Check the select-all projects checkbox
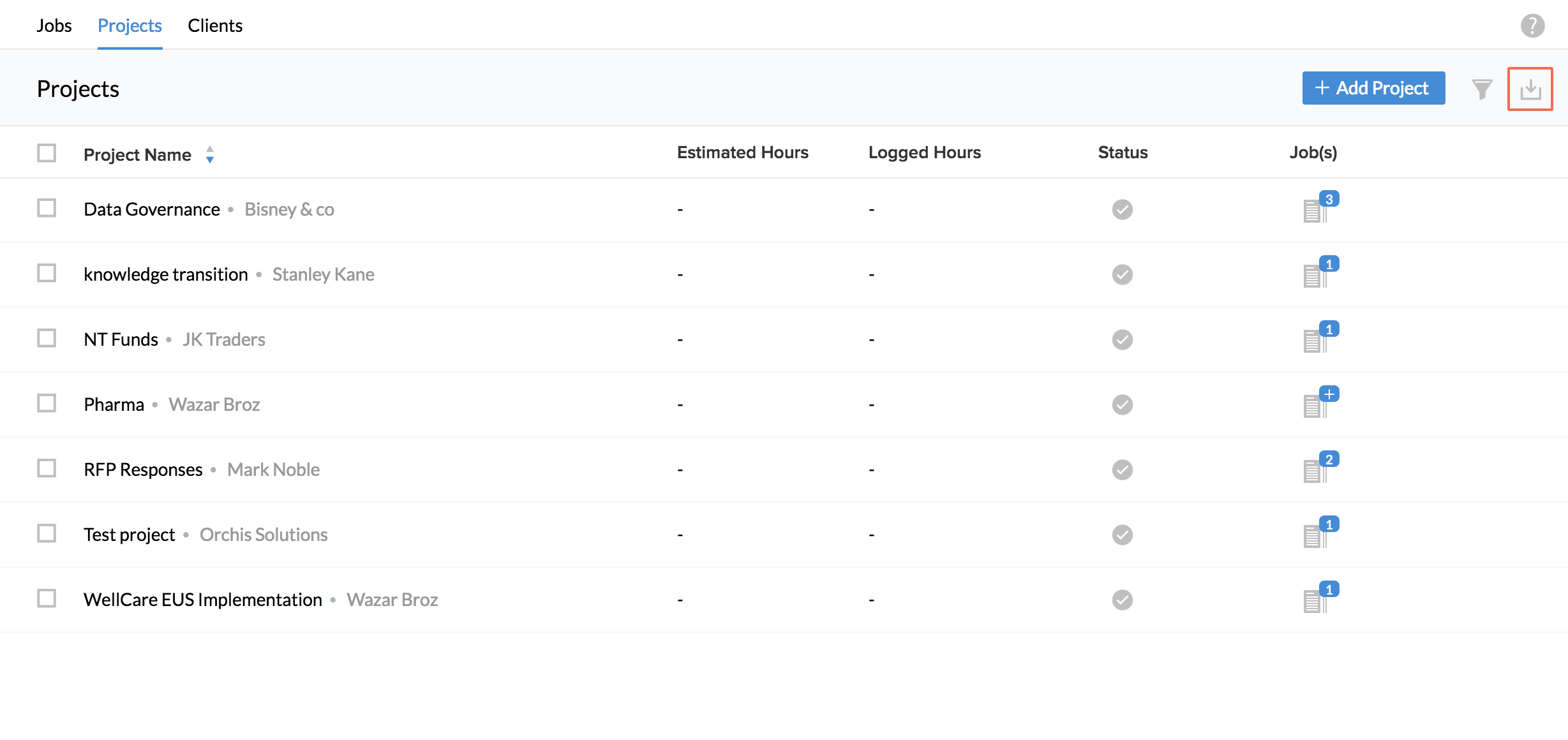Screen dimensions: 1568x740 [x=47, y=153]
